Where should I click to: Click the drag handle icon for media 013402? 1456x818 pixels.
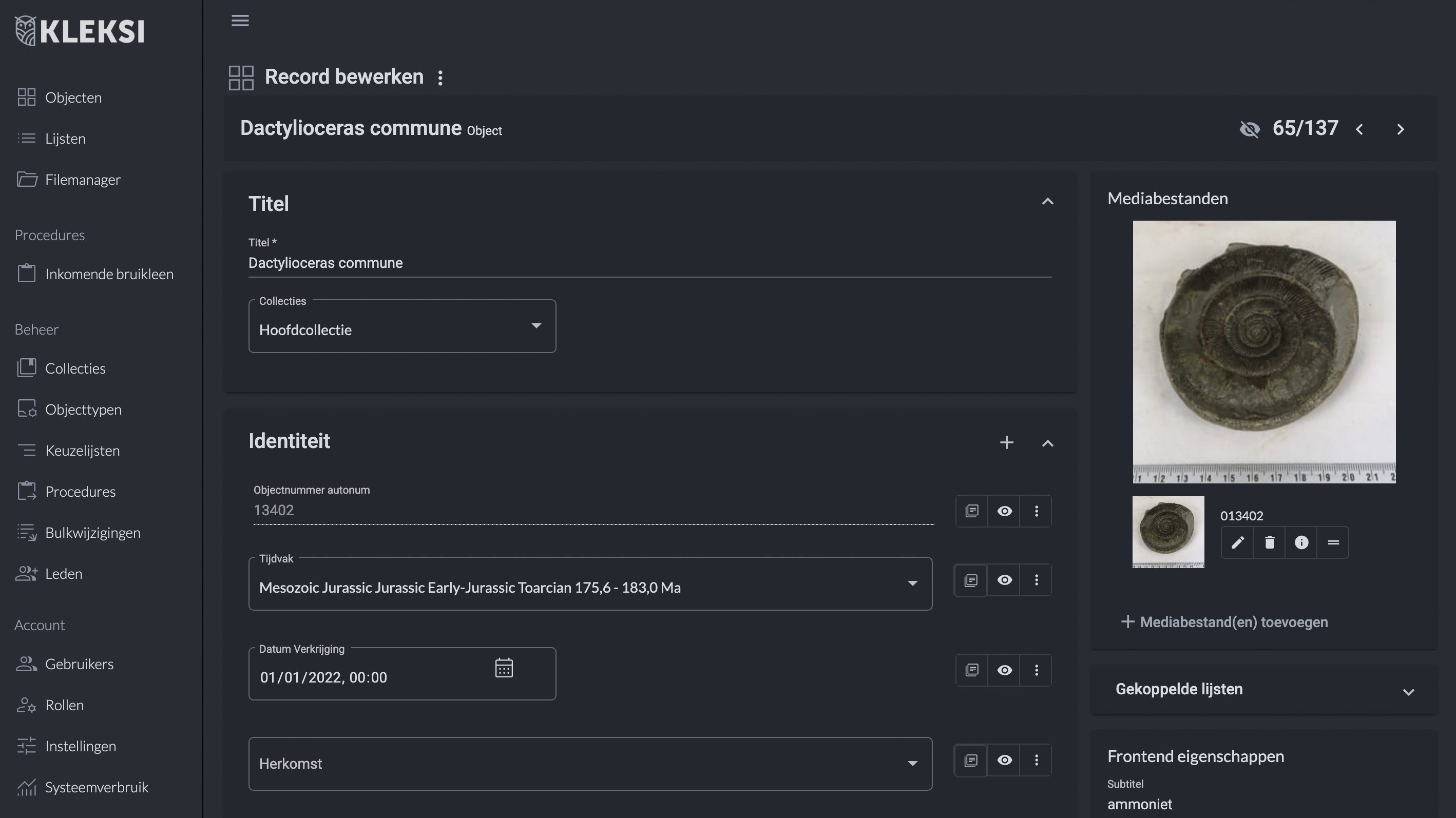coord(1333,543)
